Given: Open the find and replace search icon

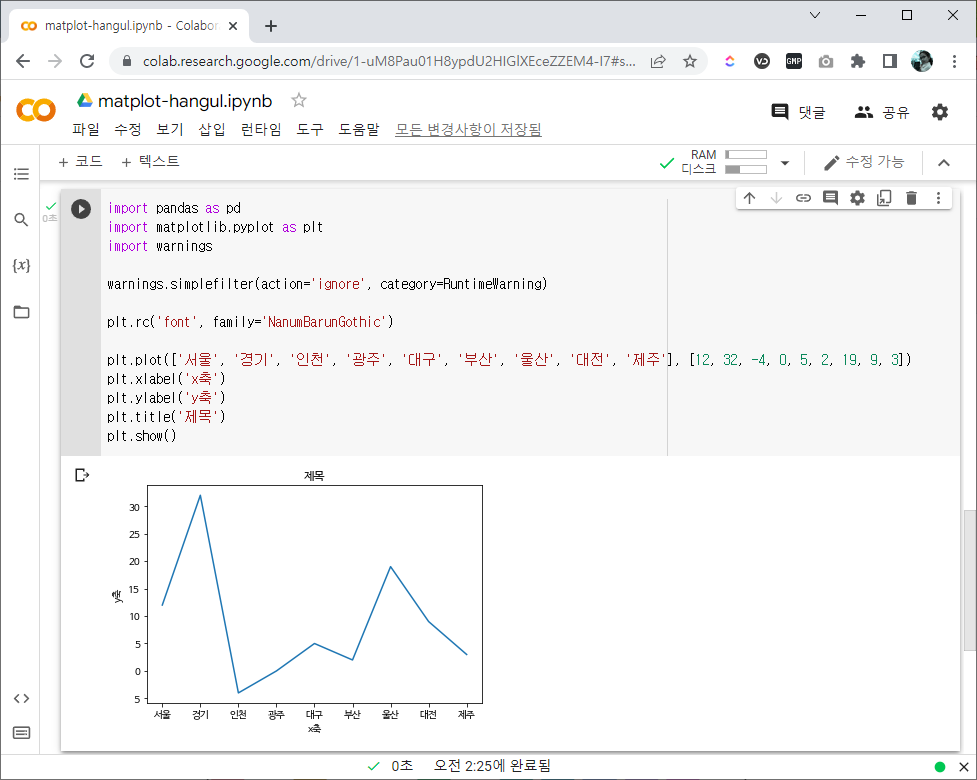Looking at the screenshot, I should click(21, 219).
